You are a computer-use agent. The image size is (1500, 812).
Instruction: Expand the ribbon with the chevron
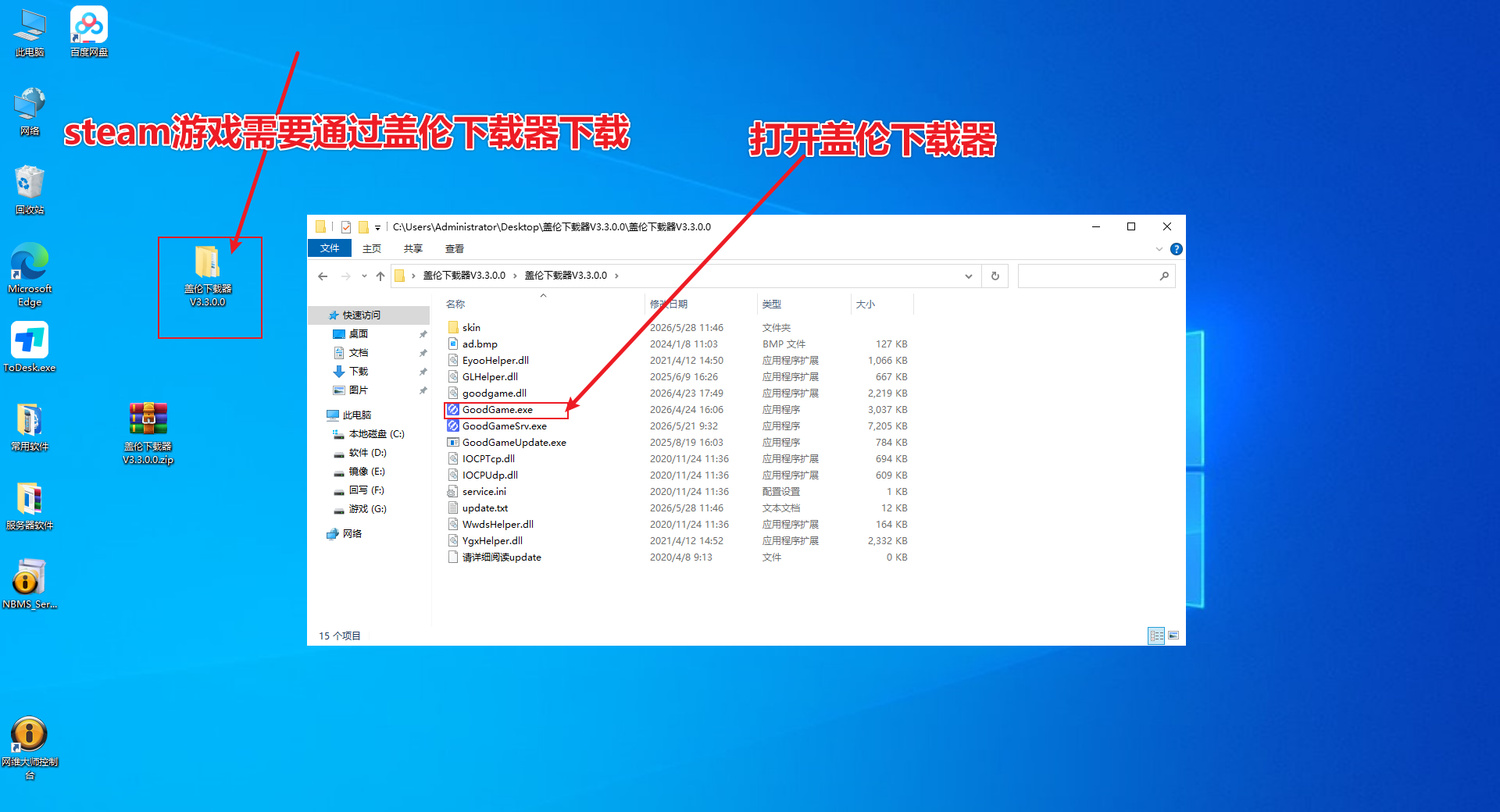1159,249
